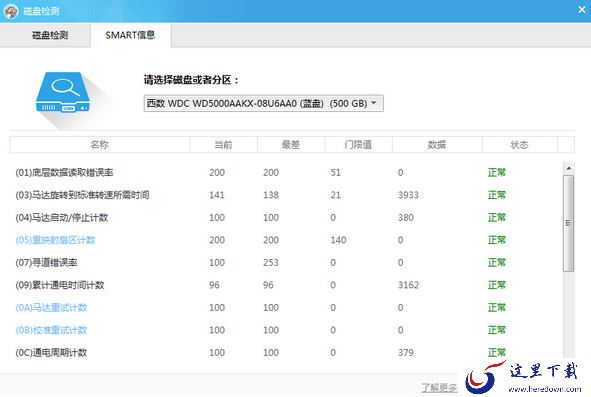
Task: Click worst value 138 in row 03
Action: (x=271, y=195)
